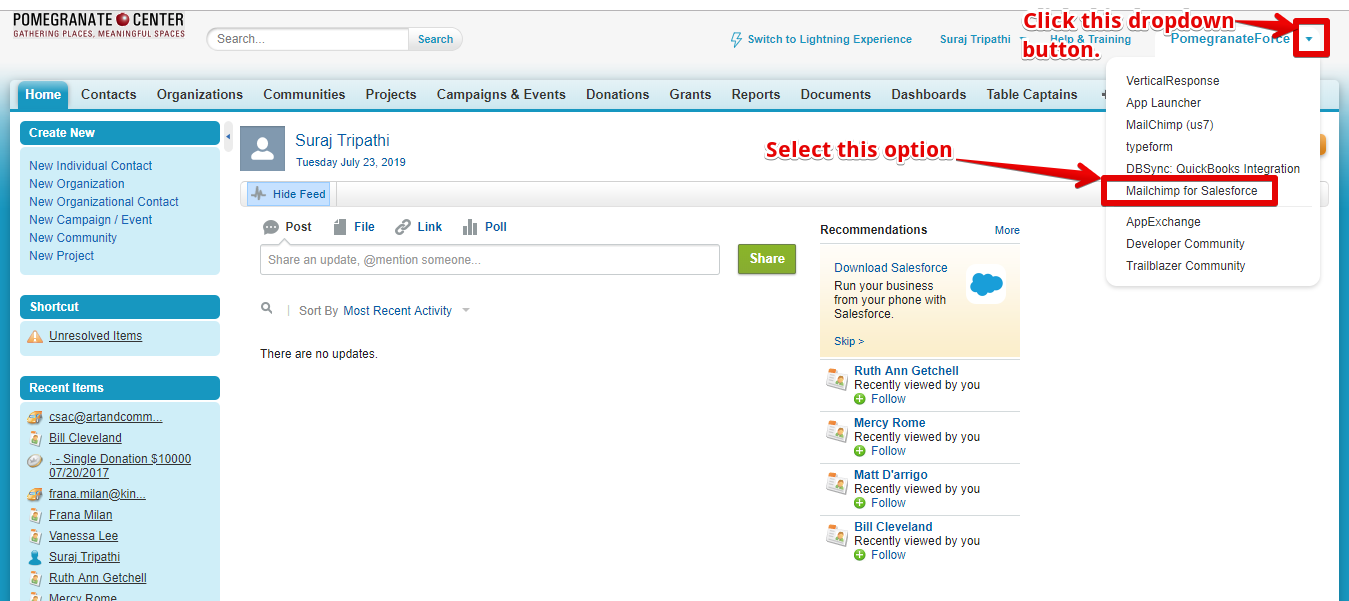
Task: Click New Individual Contact link
Action: click(91, 166)
